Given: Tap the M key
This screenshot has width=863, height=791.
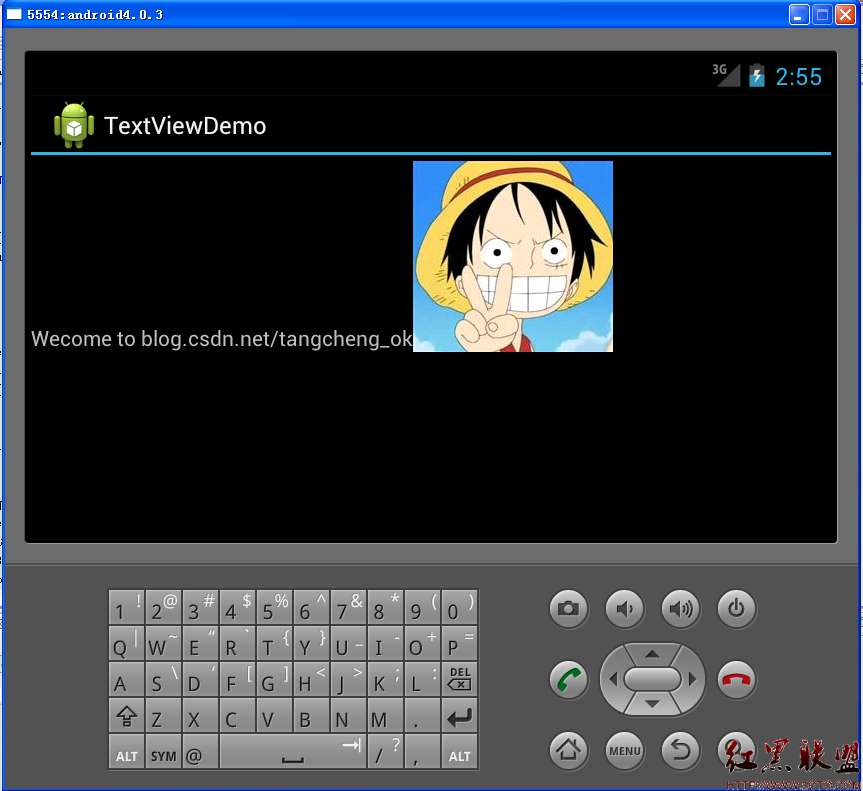Looking at the screenshot, I should pyautogui.click(x=385, y=716).
